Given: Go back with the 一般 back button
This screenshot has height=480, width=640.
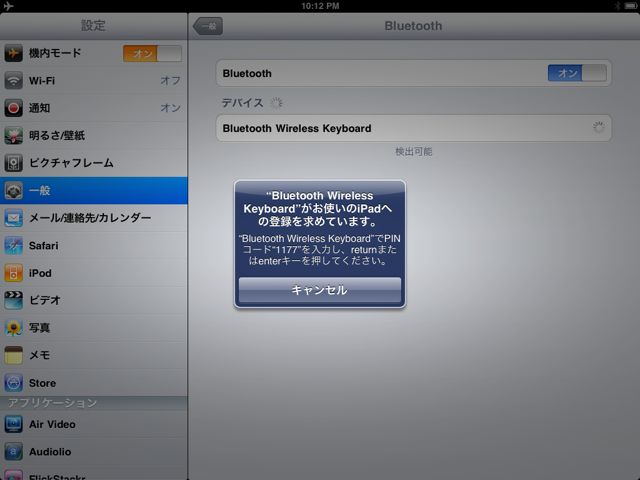Looking at the screenshot, I should pos(208,26).
